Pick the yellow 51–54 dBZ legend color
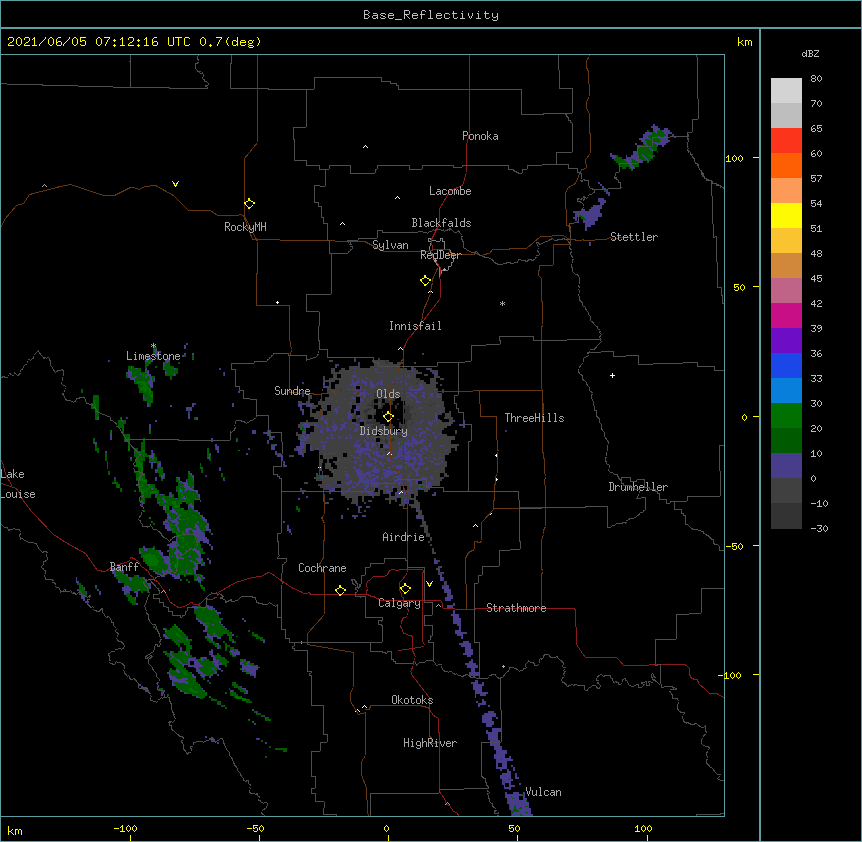 point(786,215)
